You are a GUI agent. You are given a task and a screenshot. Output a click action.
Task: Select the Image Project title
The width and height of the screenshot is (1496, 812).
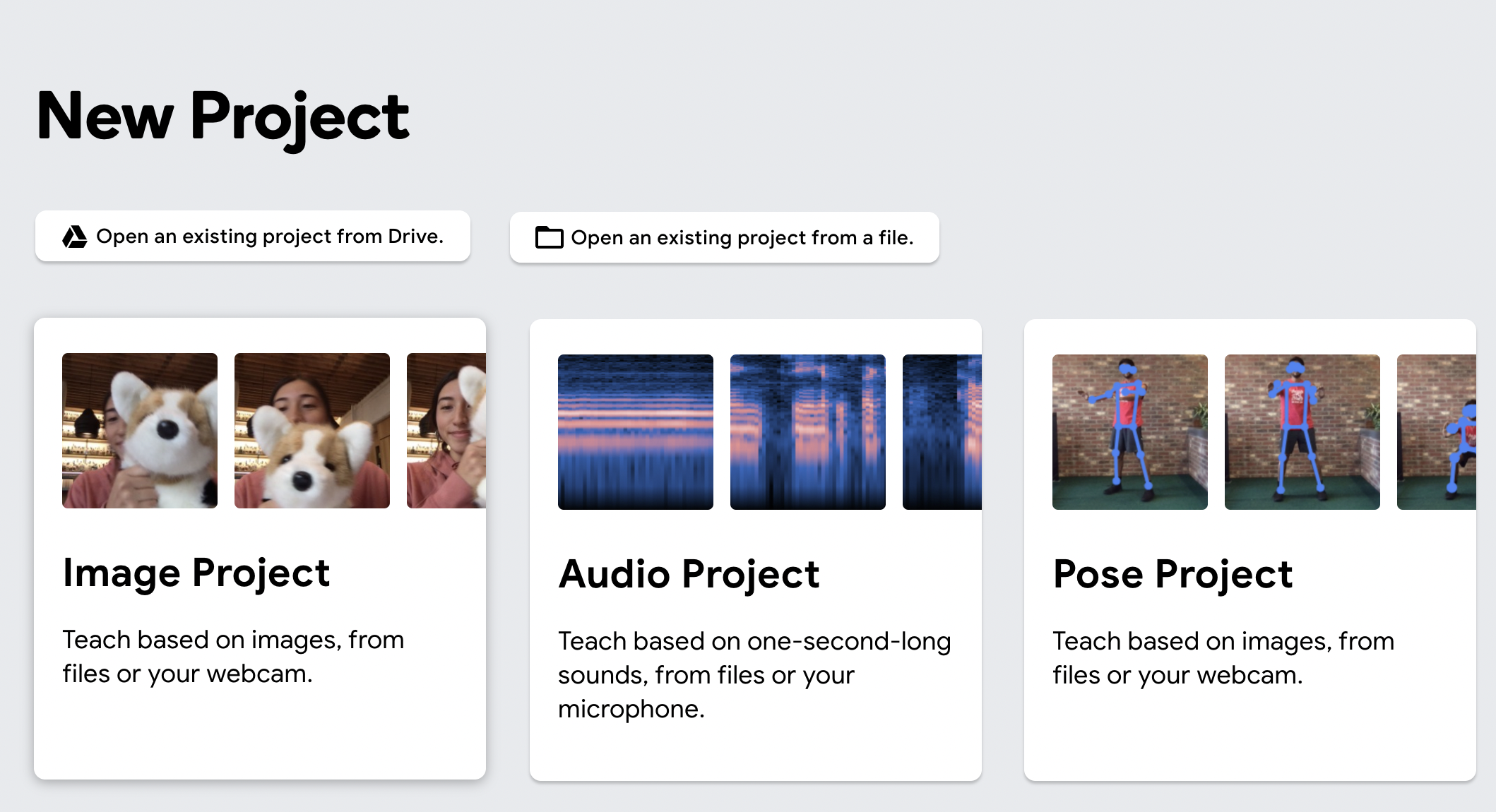(196, 573)
